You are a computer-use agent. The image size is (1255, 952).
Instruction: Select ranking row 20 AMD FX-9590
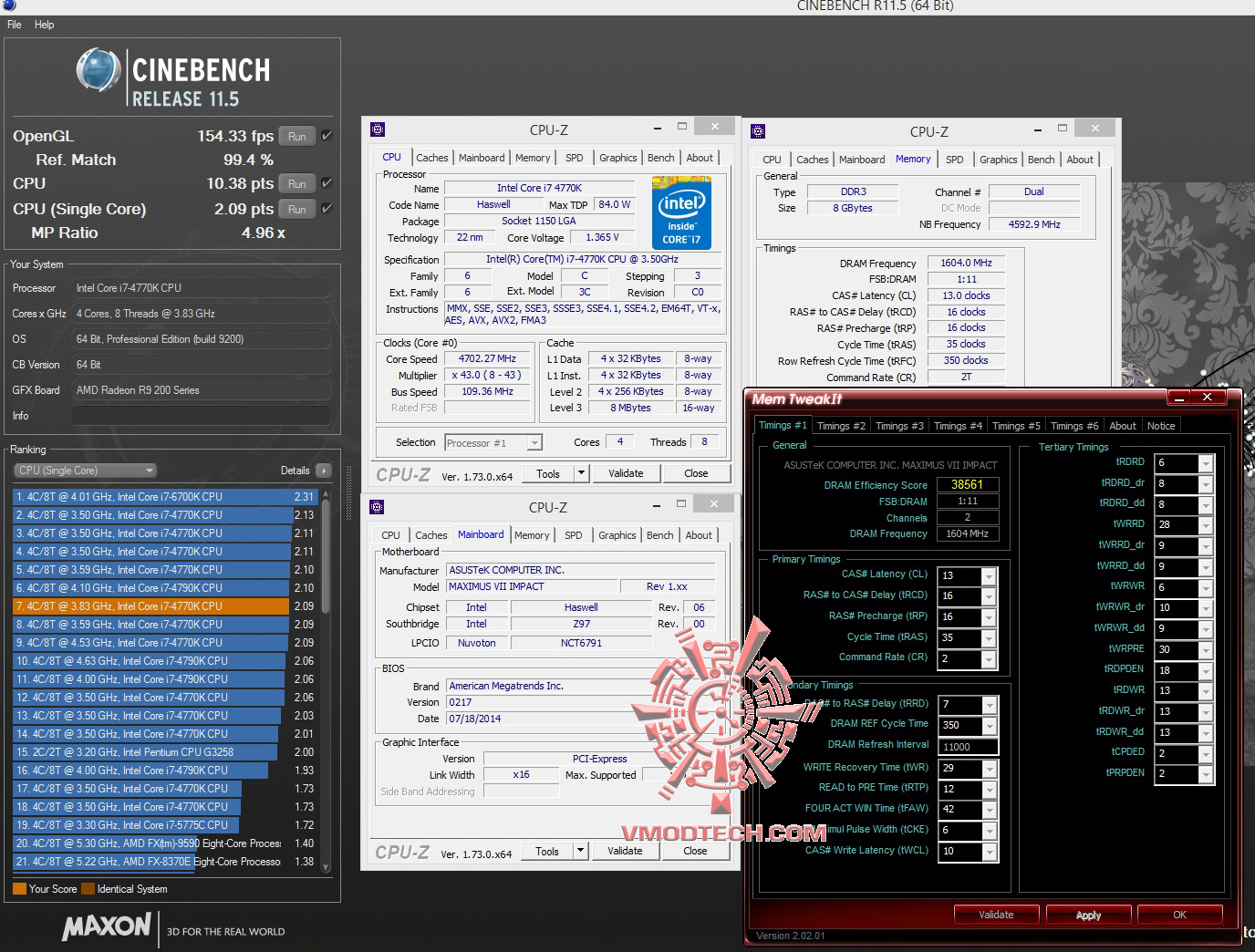pos(164,843)
